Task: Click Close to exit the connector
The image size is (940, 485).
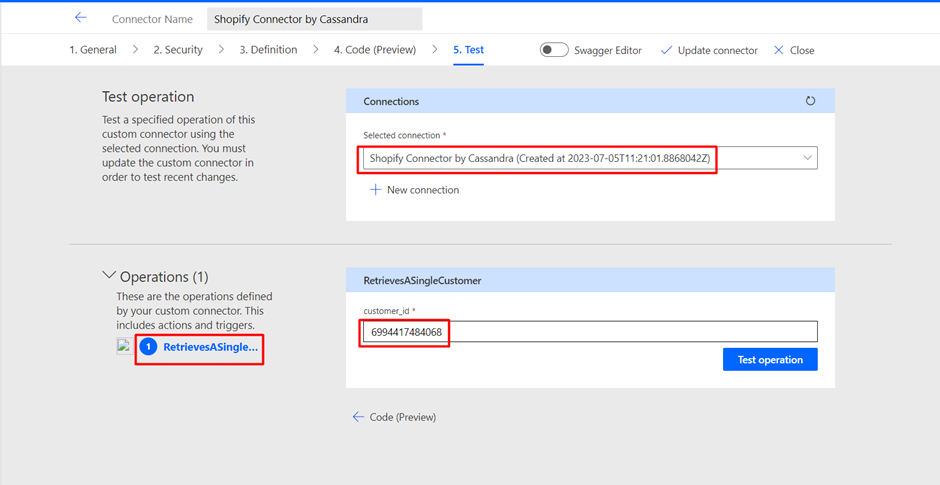Action: pos(794,50)
